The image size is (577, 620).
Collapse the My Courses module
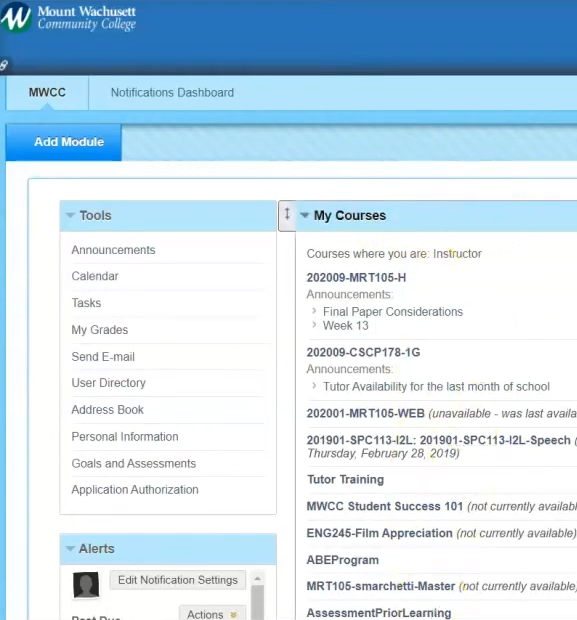304,215
